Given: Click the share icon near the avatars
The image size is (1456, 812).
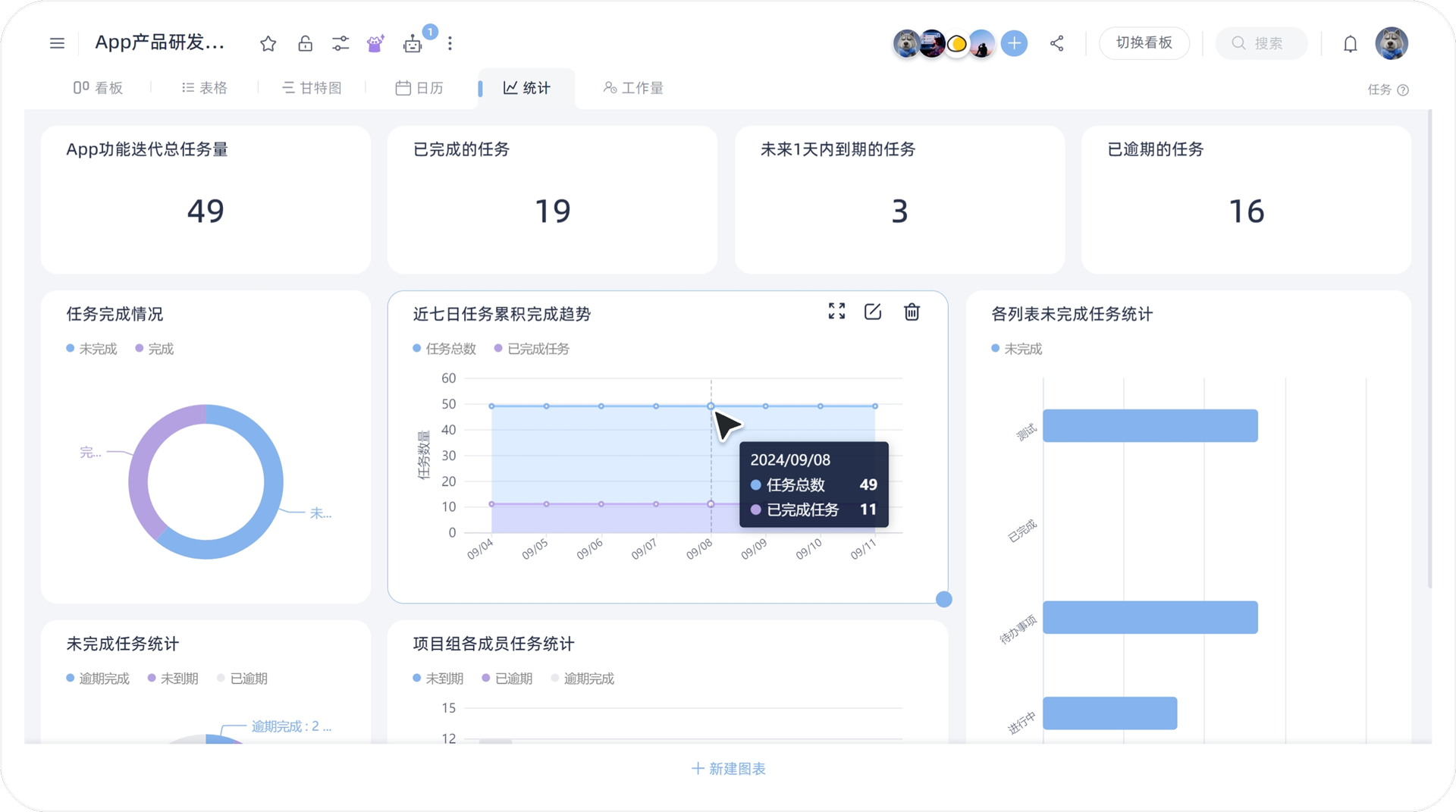Looking at the screenshot, I should coord(1056,43).
